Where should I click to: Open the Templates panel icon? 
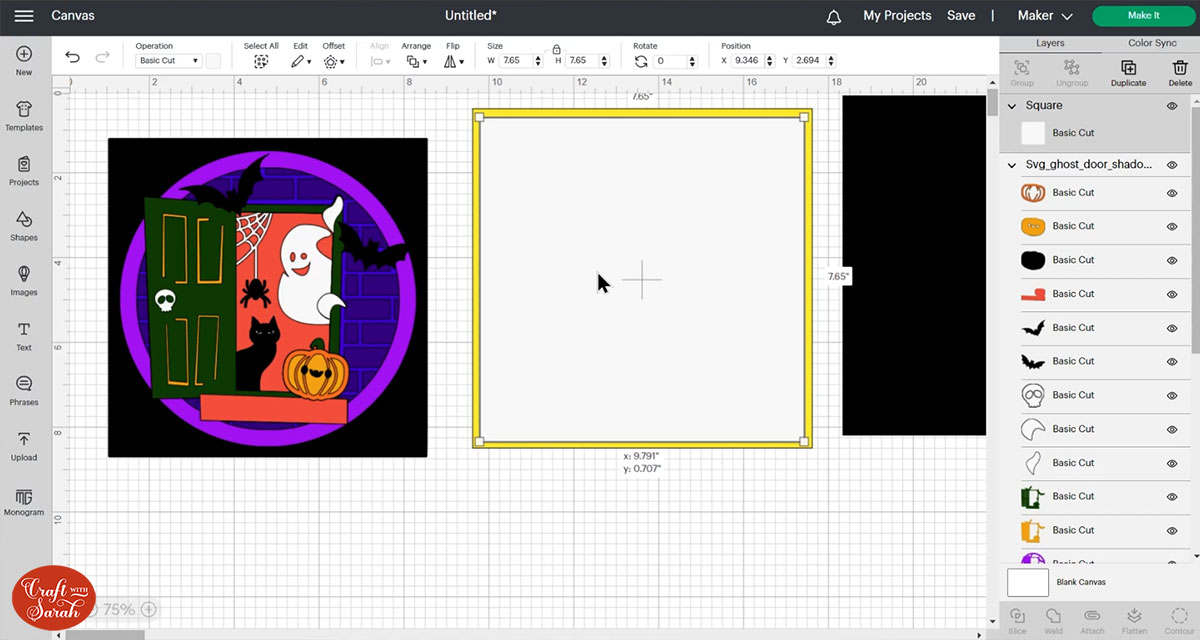pos(24,115)
